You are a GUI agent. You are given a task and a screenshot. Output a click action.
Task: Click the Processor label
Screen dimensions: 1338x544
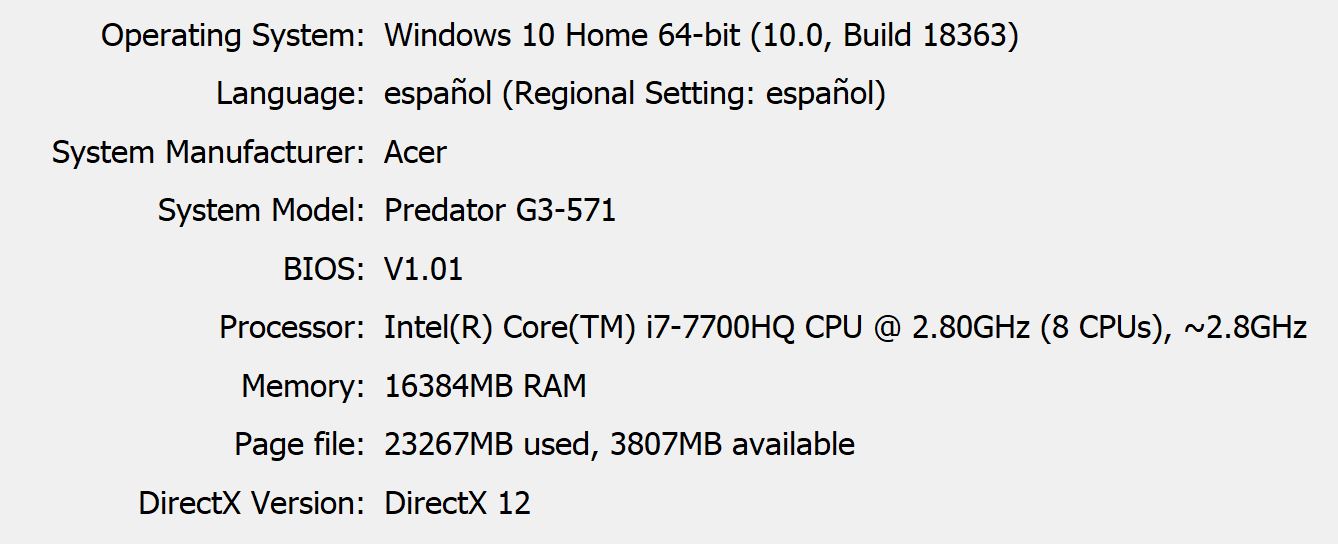[293, 327]
